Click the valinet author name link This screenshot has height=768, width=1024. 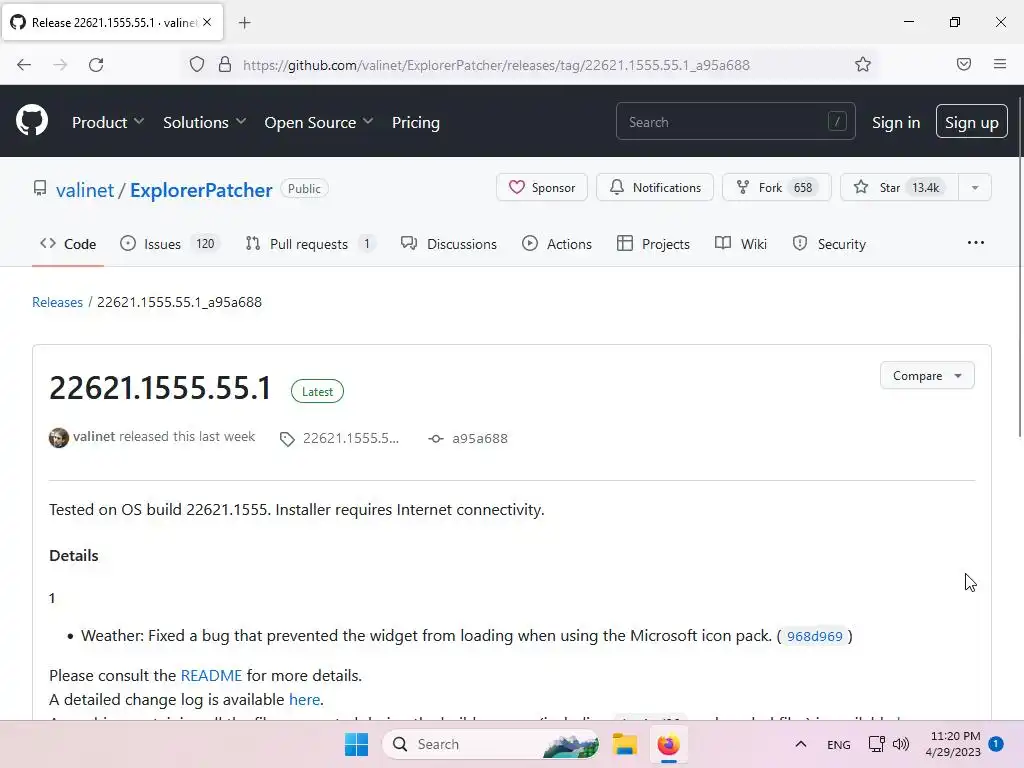[94, 436]
